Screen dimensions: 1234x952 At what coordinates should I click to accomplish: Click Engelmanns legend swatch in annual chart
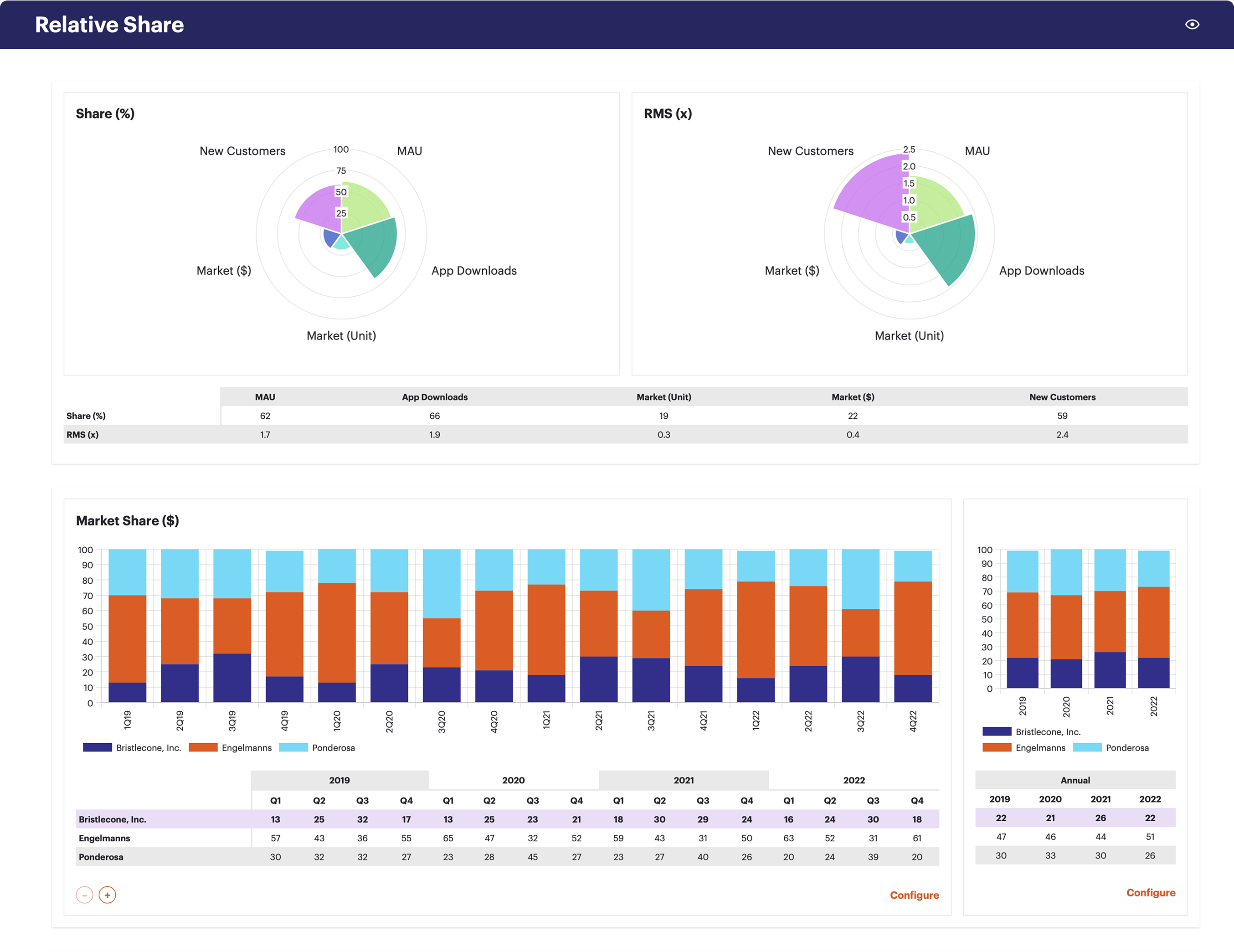[x=997, y=747]
